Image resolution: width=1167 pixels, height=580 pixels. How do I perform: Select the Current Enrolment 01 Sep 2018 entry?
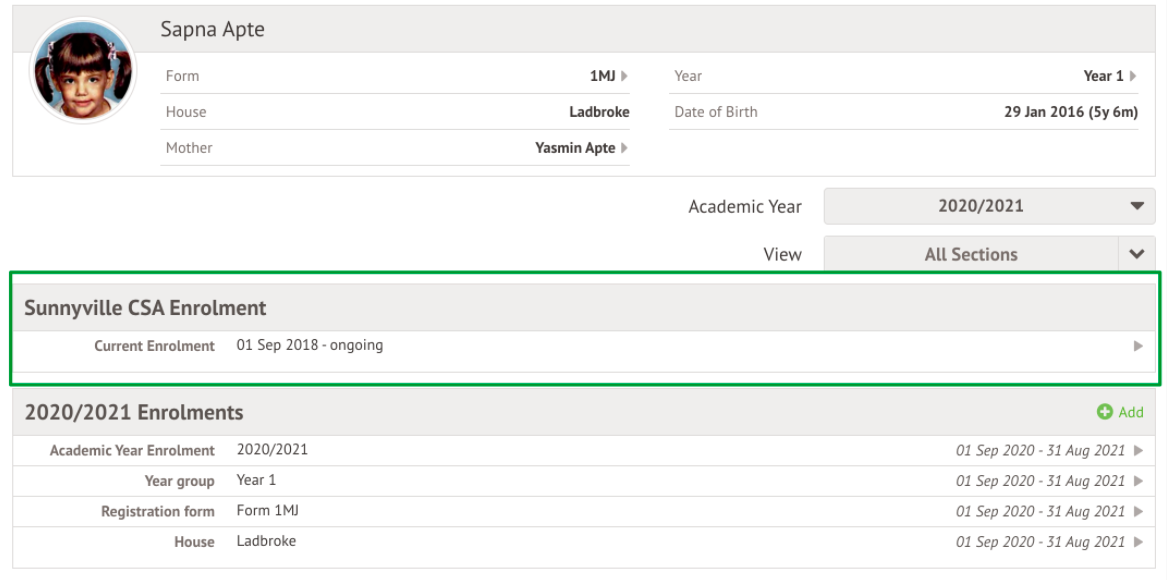[x=310, y=346]
